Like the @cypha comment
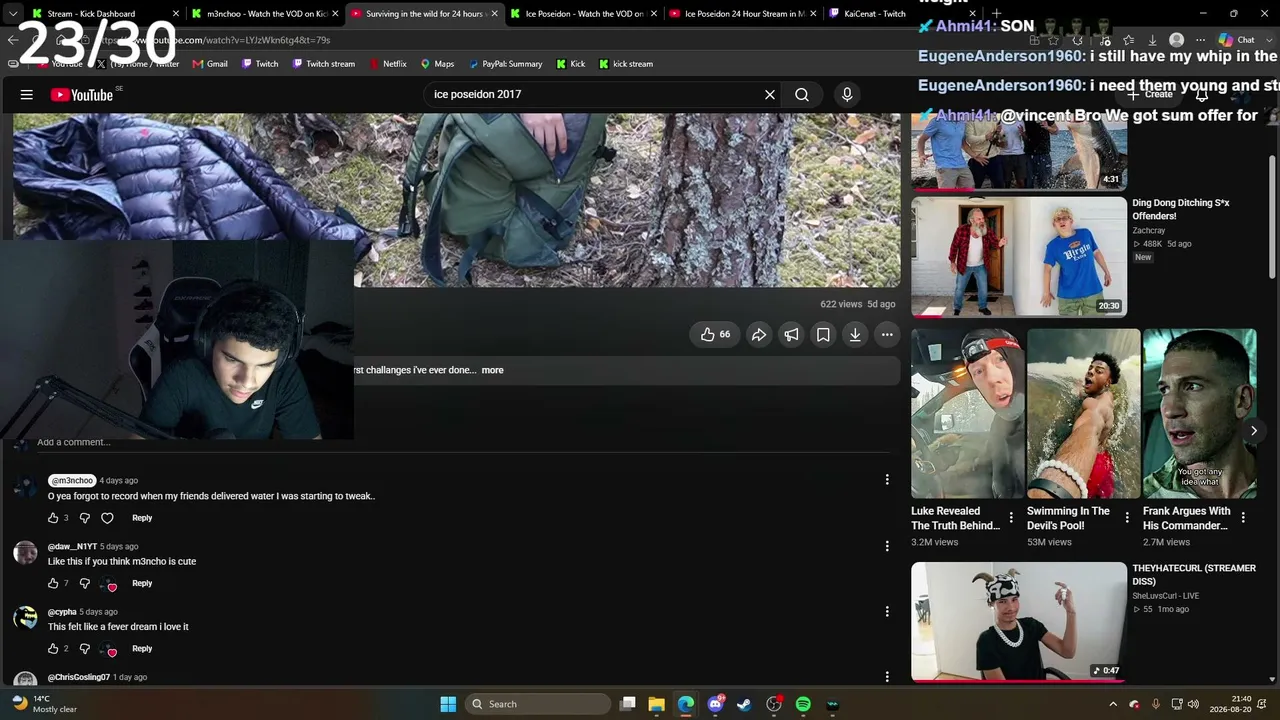Screen dimensions: 1280x720 click(53, 649)
